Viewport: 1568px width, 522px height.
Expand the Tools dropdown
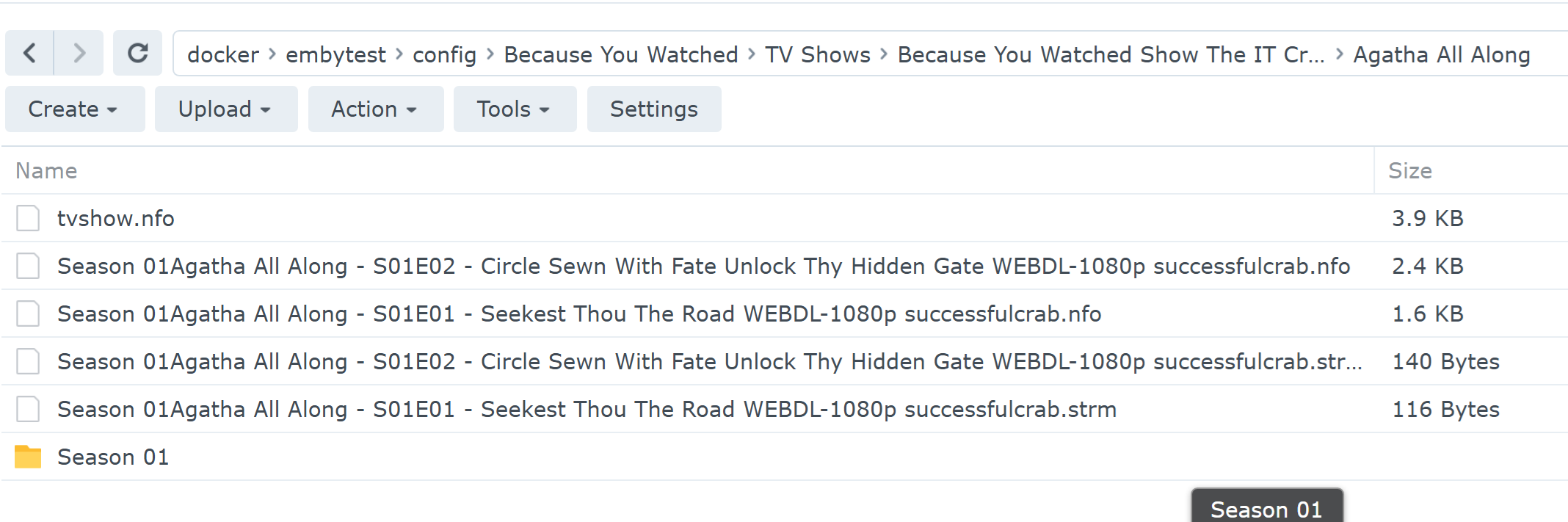coord(514,109)
